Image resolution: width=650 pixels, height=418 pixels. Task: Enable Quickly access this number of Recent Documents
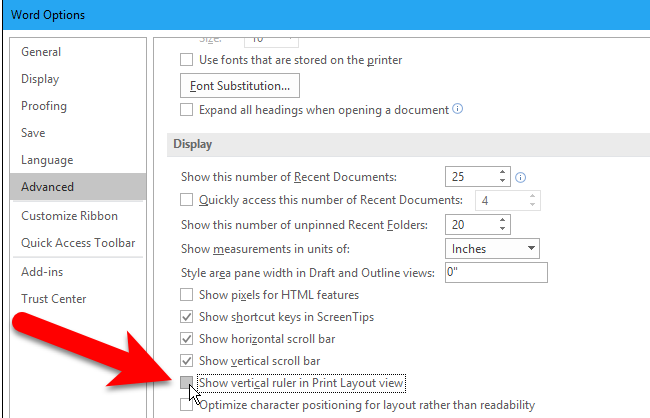tap(186, 200)
